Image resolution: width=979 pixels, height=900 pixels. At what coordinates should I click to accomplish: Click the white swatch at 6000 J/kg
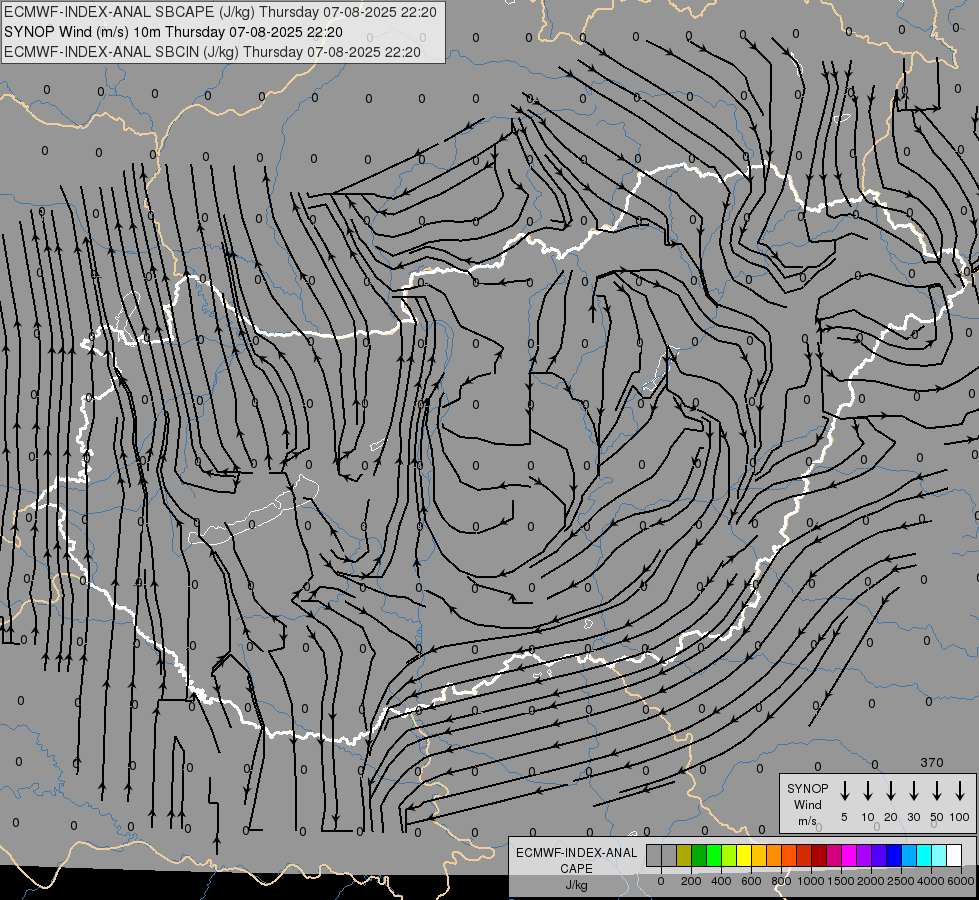953,855
